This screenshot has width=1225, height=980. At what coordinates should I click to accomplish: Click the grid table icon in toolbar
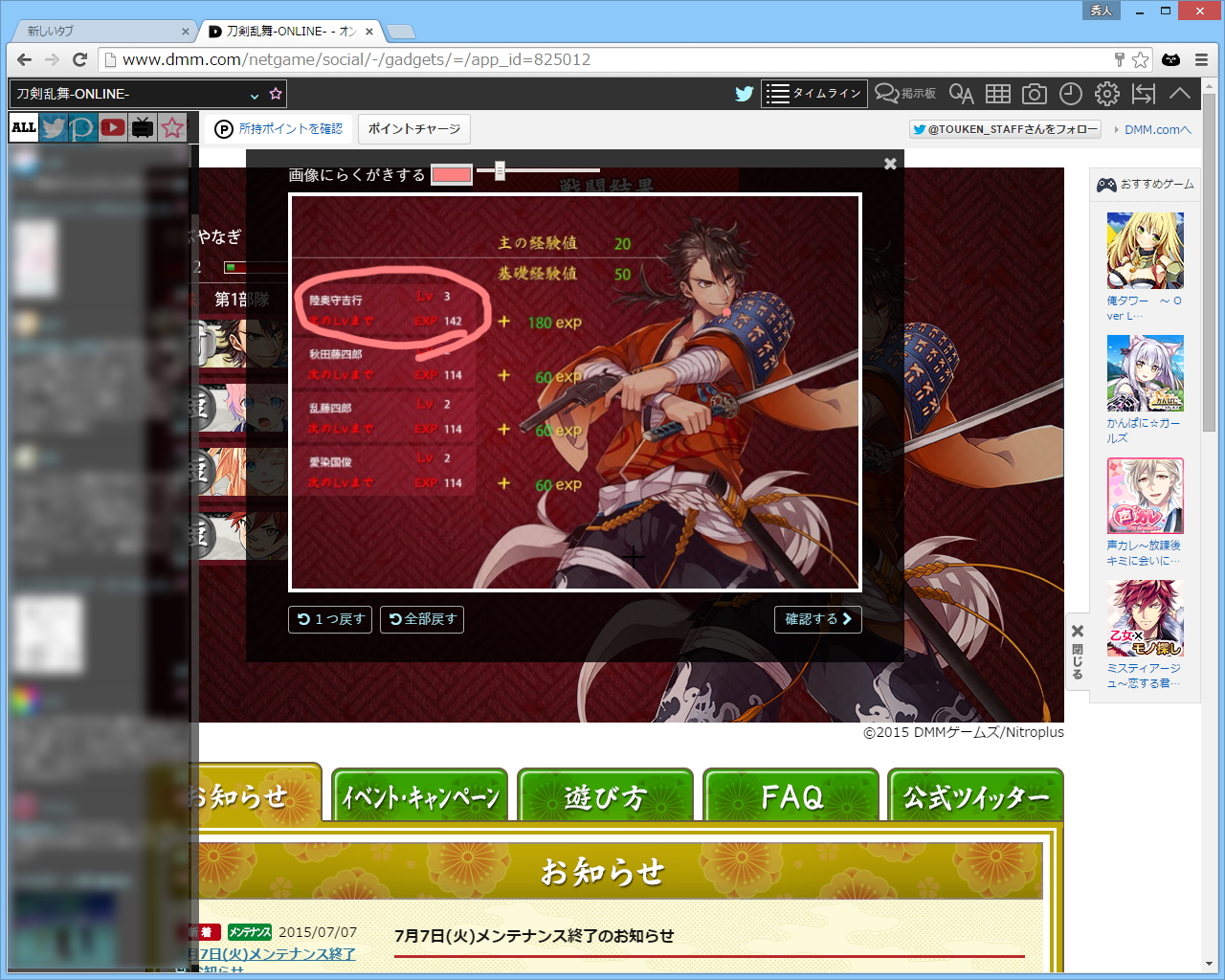coord(998,94)
